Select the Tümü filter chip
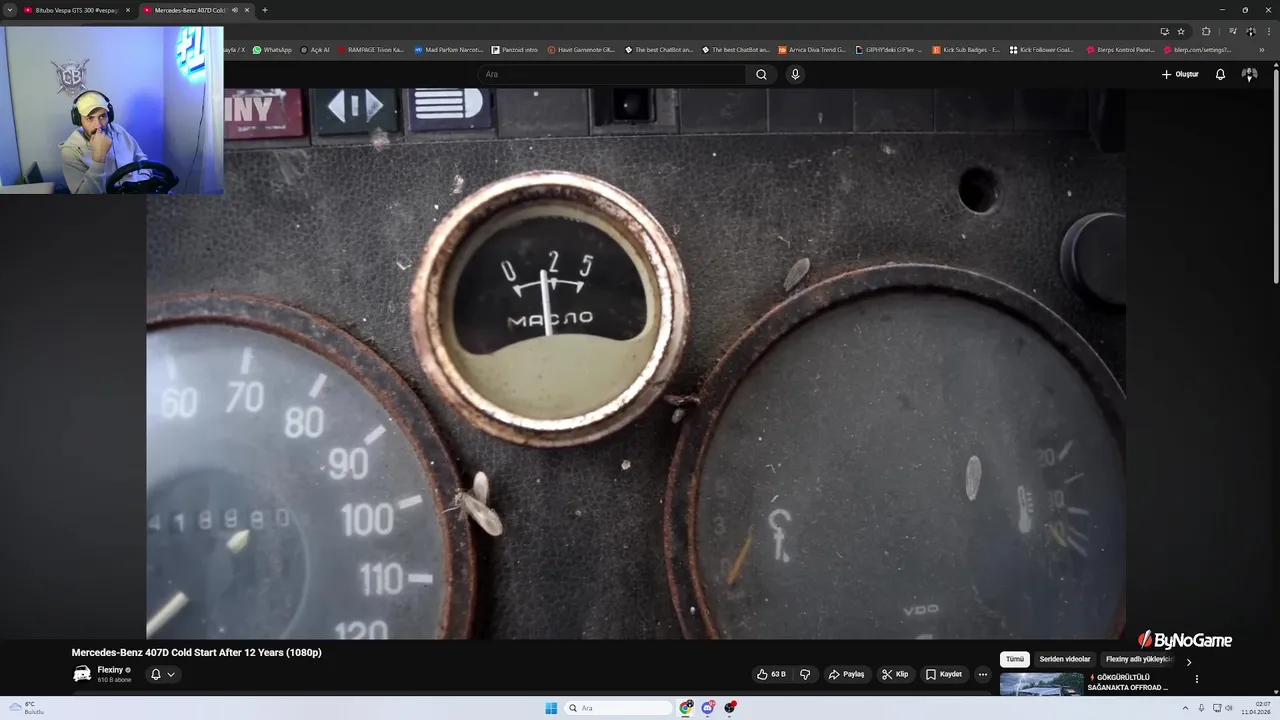The width and height of the screenshot is (1280, 720). (x=1015, y=659)
